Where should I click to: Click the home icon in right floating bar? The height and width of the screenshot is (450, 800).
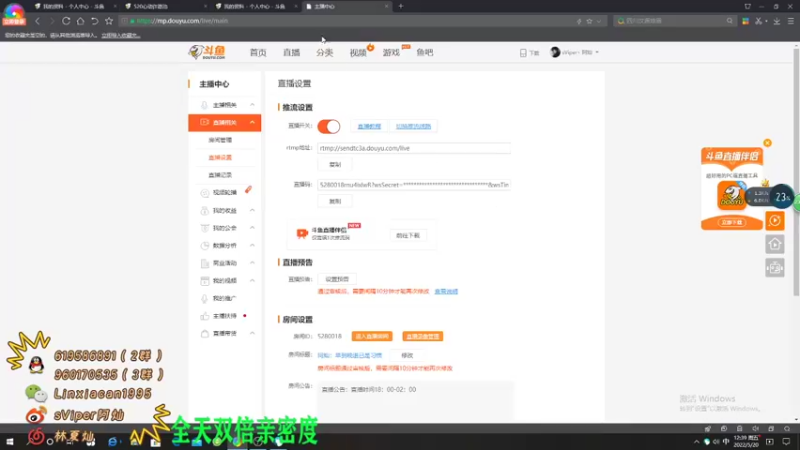(774, 244)
